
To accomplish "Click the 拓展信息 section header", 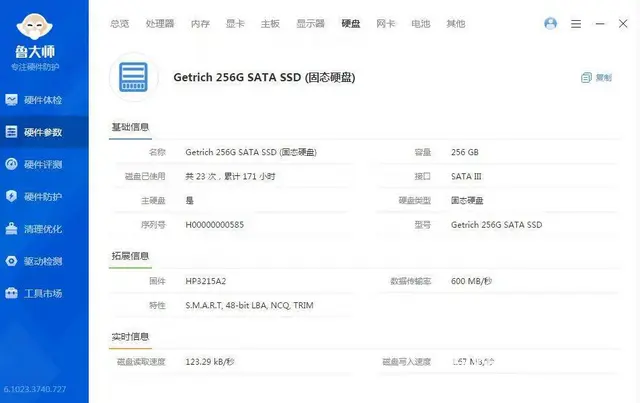I will (130, 256).
